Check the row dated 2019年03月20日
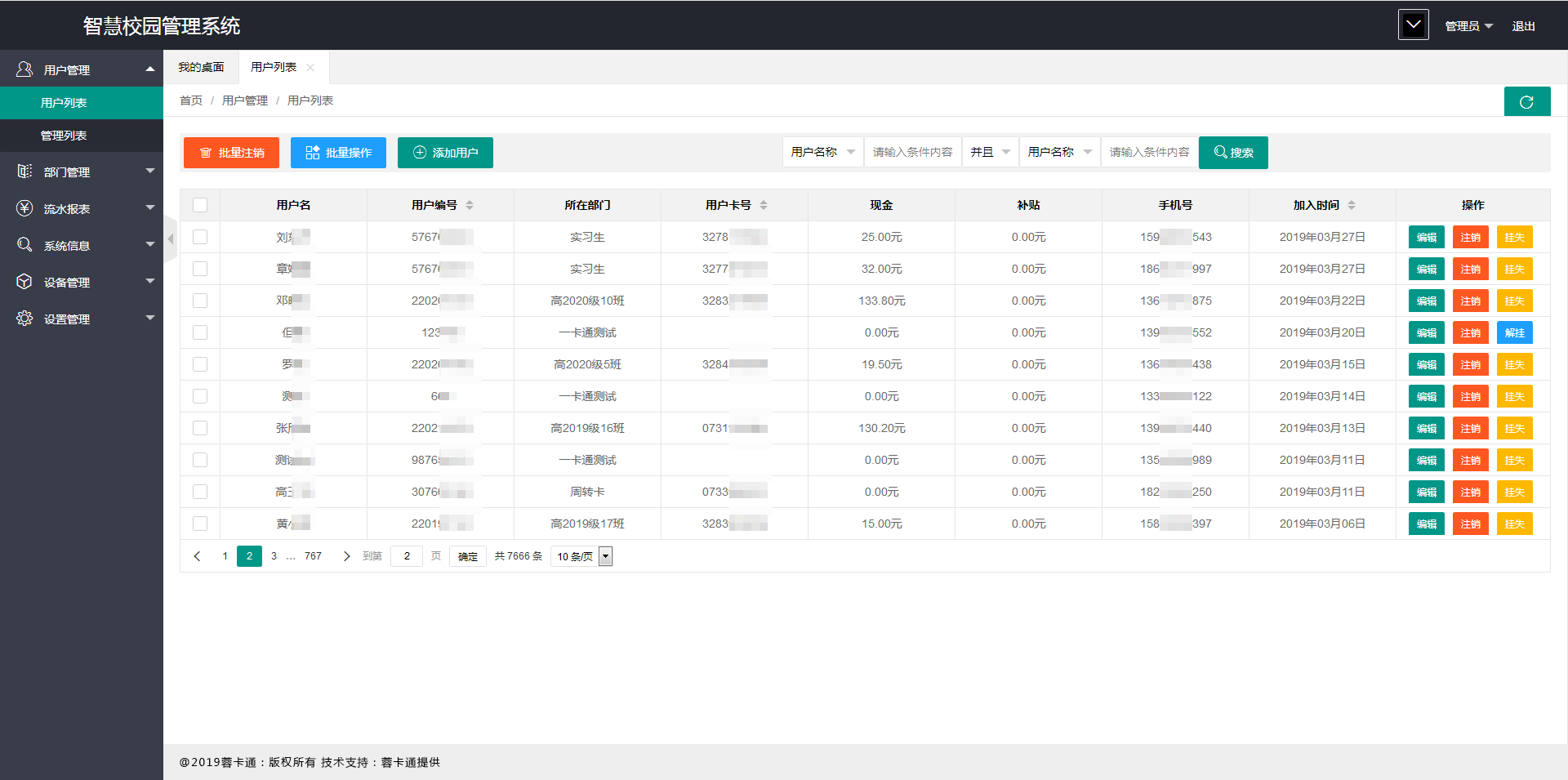The width and height of the screenshot is (1568, 780). [200, 332]
